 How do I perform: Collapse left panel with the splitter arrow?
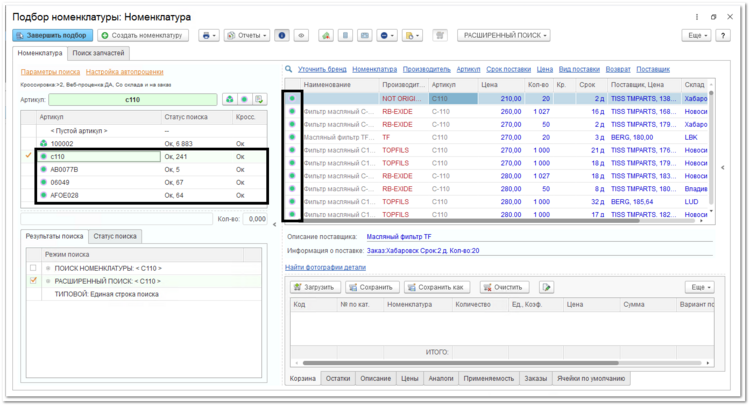tap(275, 224)
